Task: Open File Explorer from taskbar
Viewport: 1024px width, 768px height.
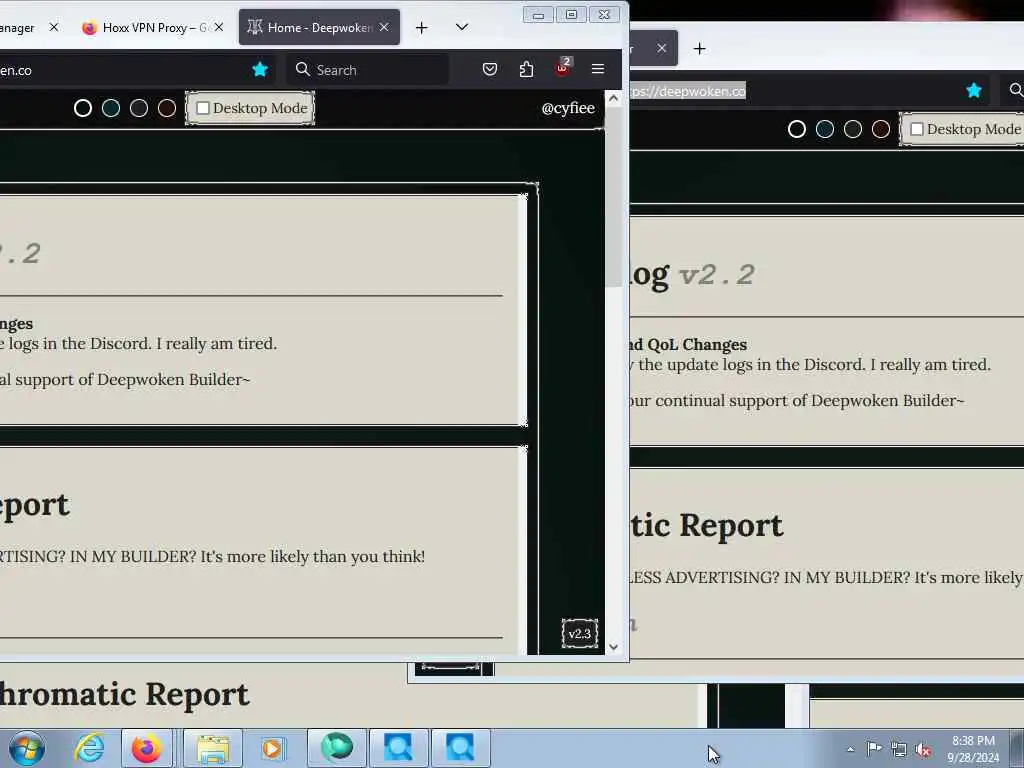Action: tap(212, 748)
